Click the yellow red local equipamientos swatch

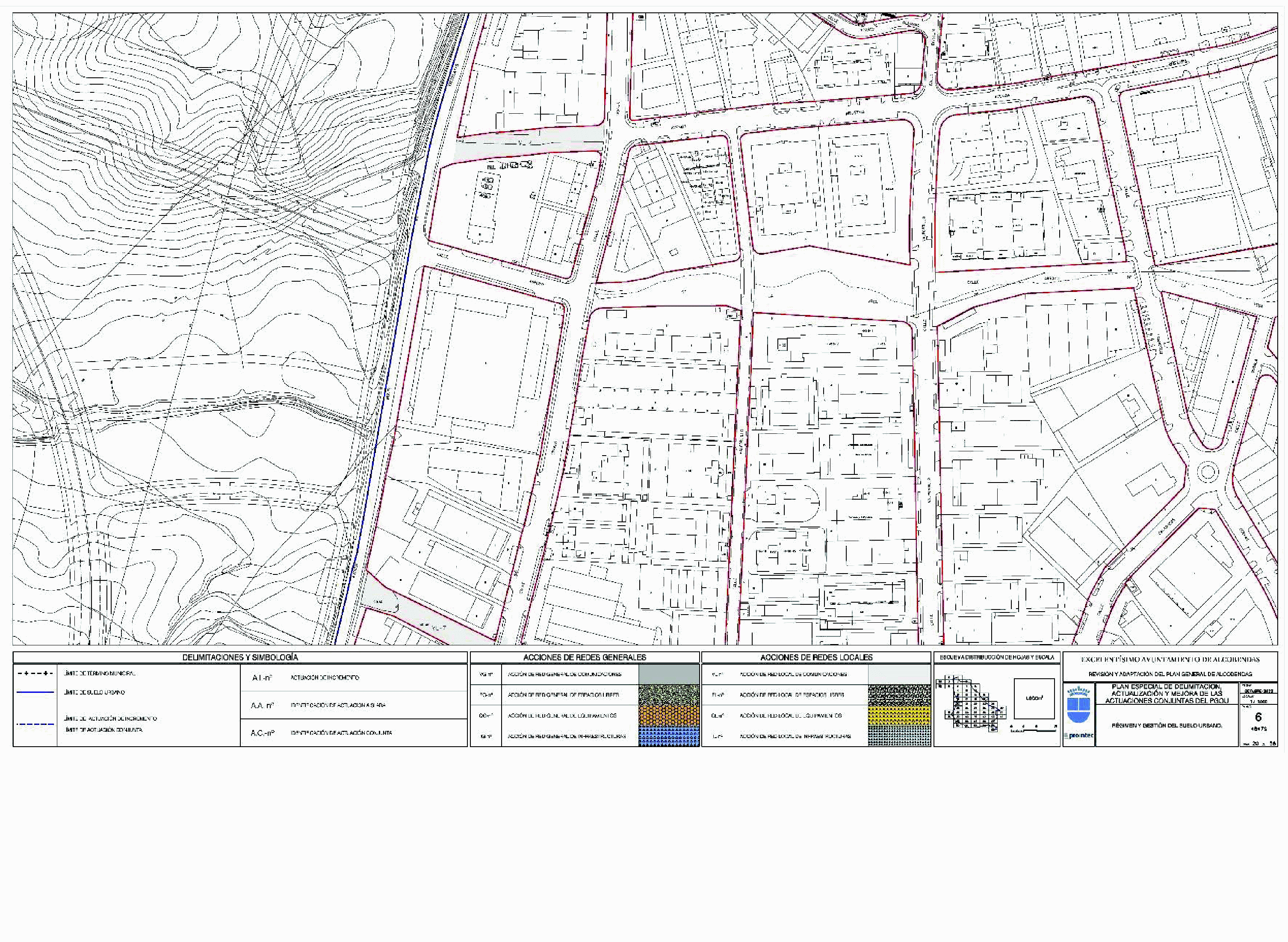pyautogui.click(x=899, y=715)
